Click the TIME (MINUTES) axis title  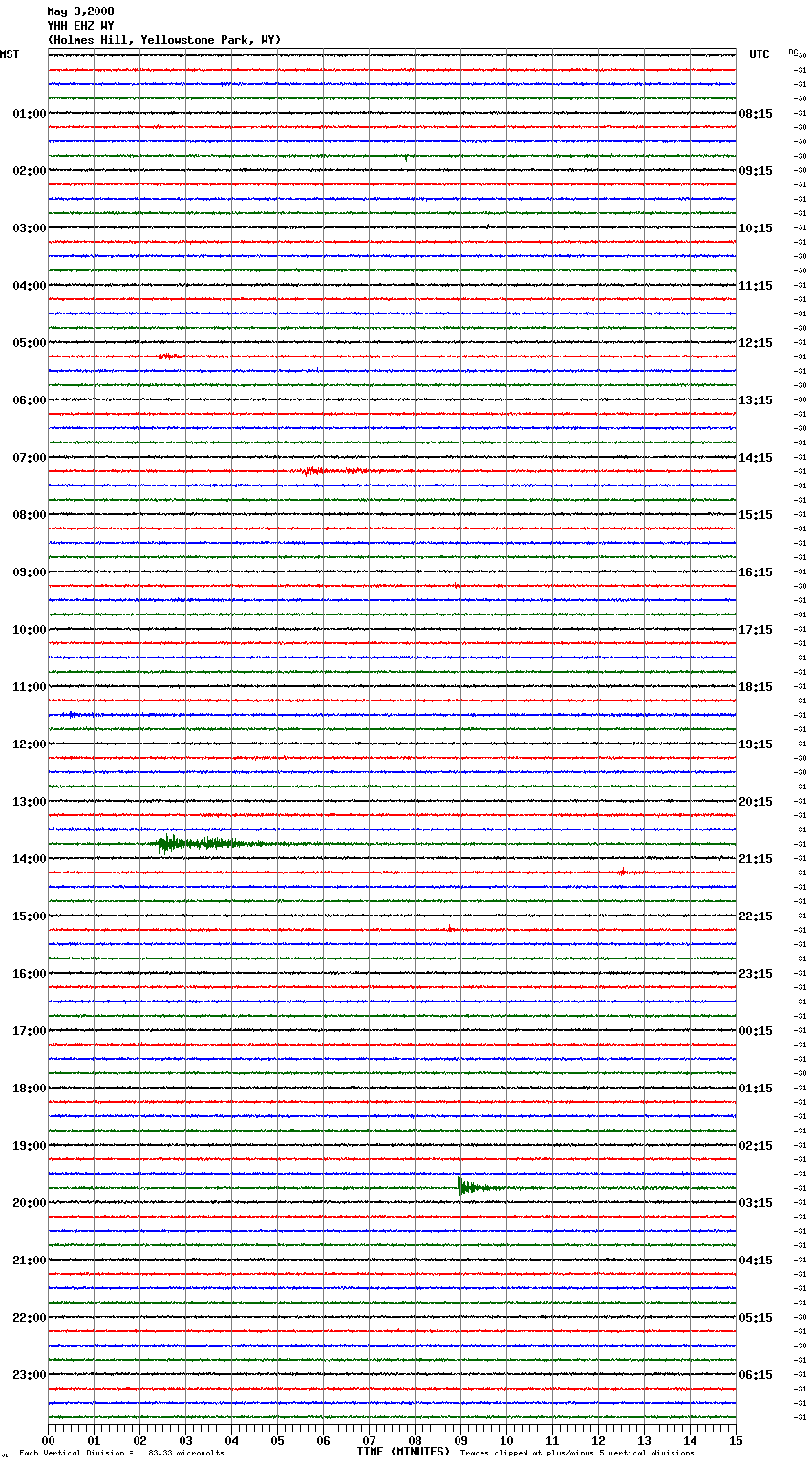[x=403, y=1452]
